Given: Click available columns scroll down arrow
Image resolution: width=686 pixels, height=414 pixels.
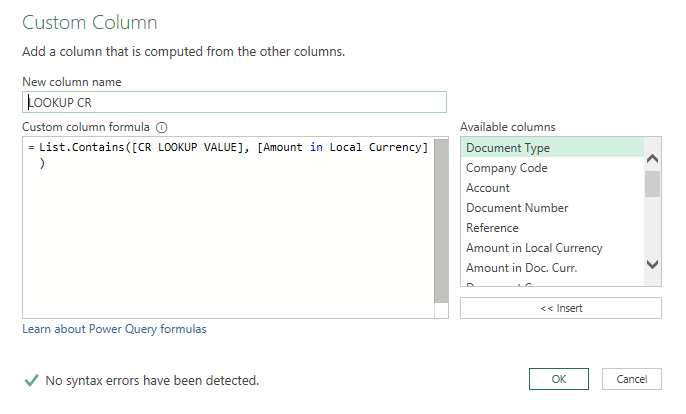Looking at the screenshot, I should coord(652,264).
